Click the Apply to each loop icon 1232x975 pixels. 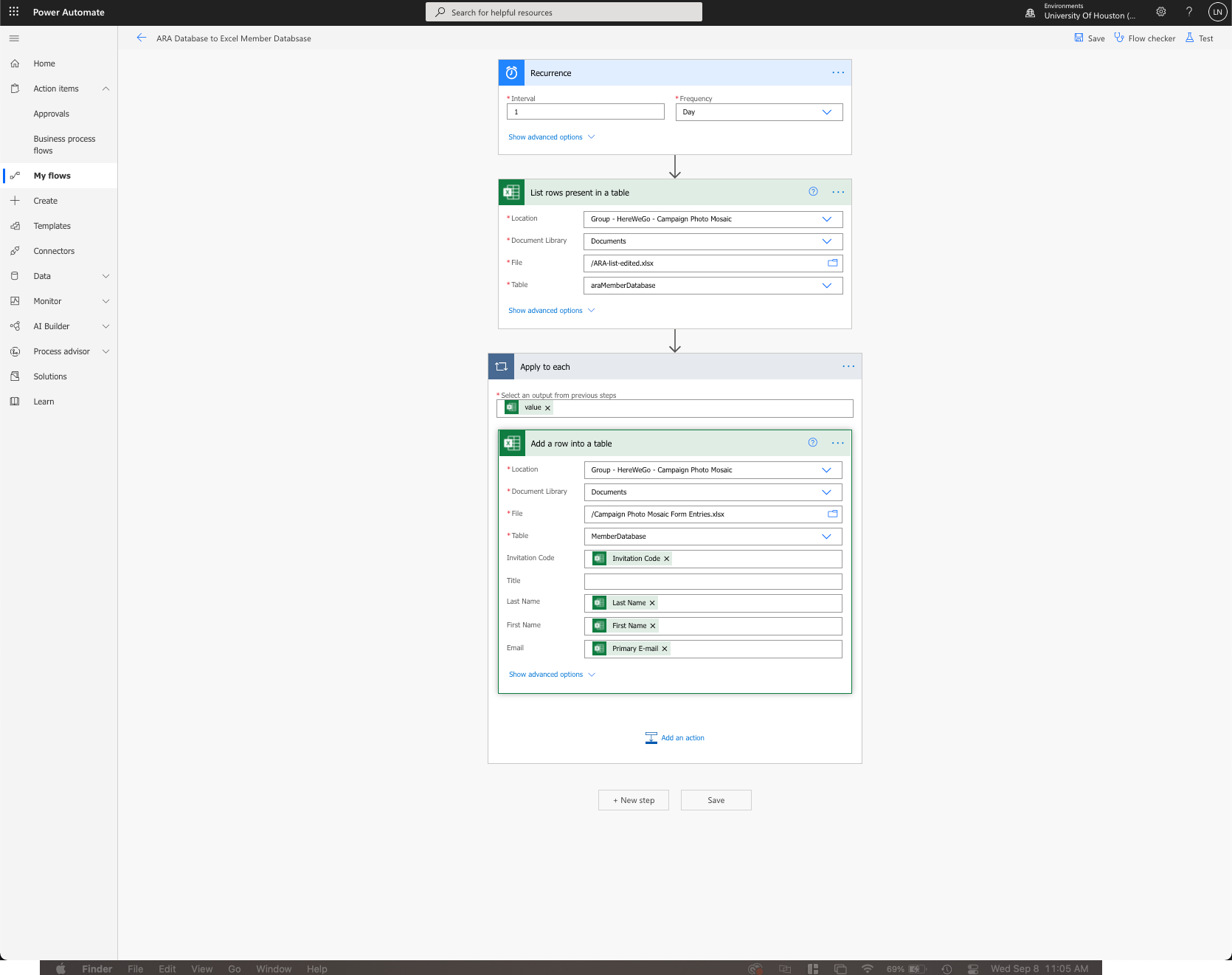point(501,366)
